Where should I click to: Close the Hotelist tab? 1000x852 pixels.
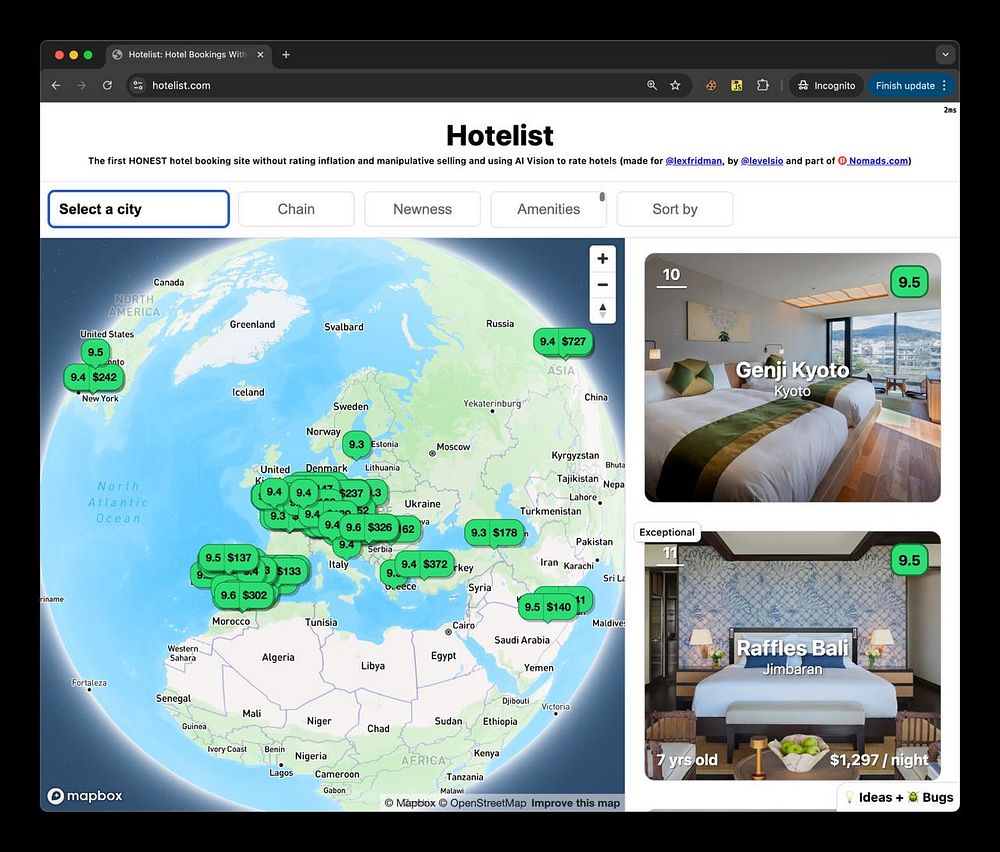(260, 55)
